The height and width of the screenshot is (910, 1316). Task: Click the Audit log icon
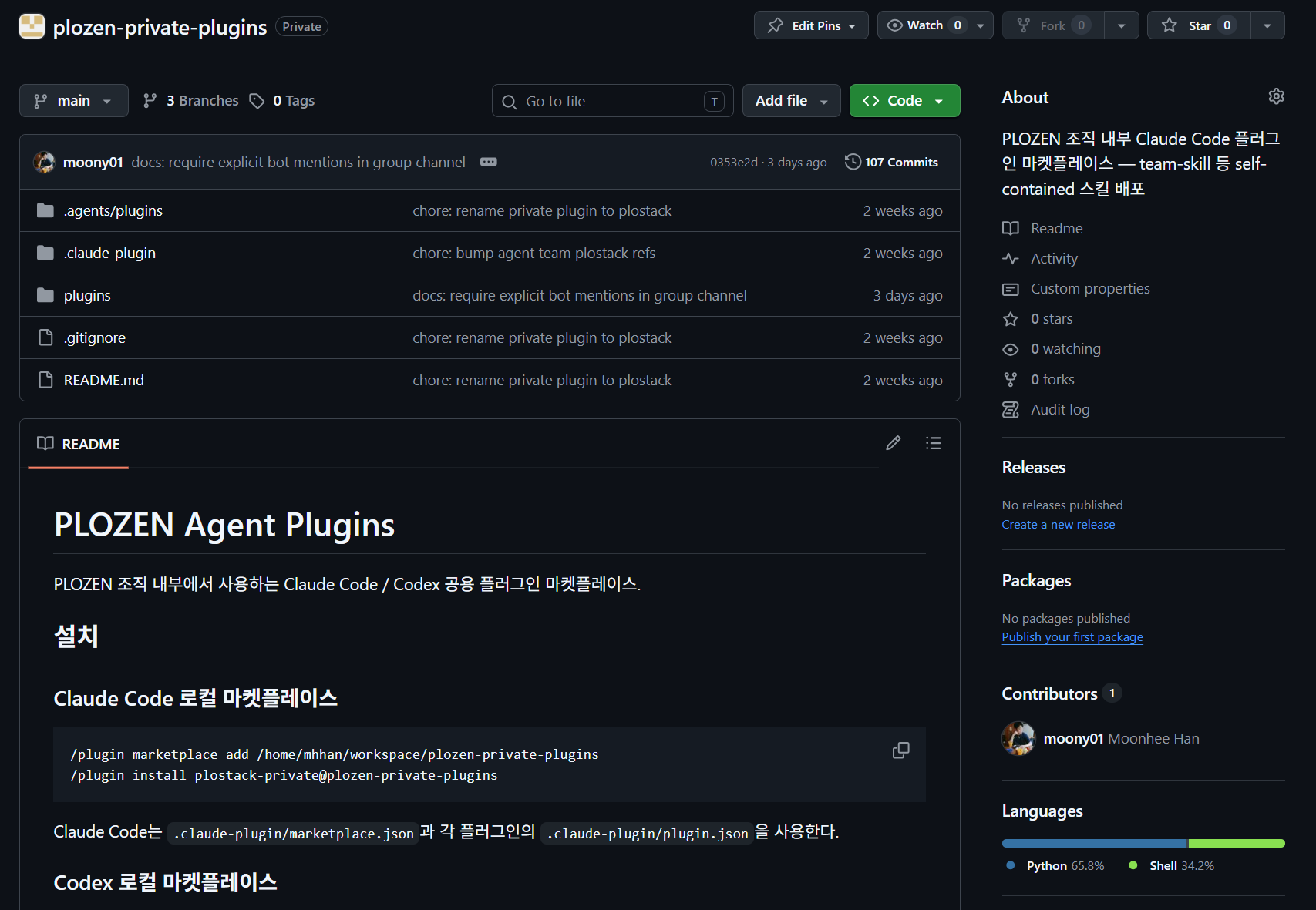(x=1010, y=409)
